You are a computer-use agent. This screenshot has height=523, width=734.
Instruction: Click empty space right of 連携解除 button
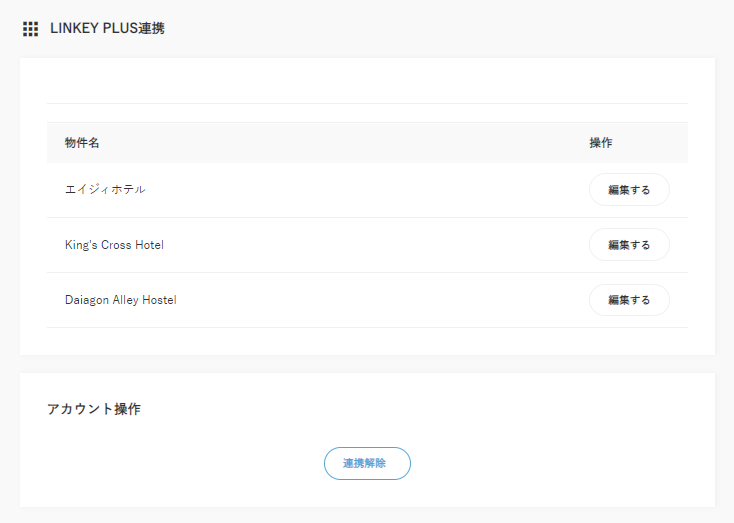tap(560, 463)
